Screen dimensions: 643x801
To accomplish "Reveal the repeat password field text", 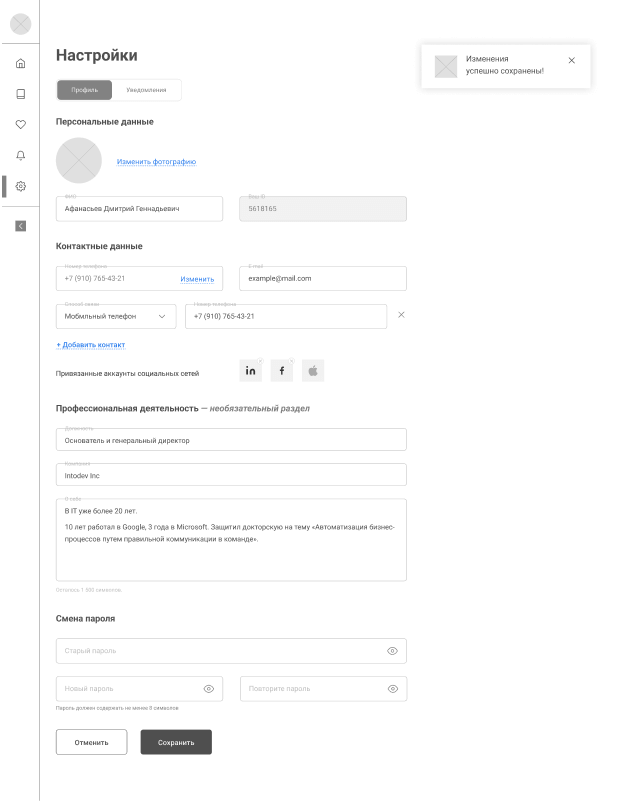I will coord(393,689).
